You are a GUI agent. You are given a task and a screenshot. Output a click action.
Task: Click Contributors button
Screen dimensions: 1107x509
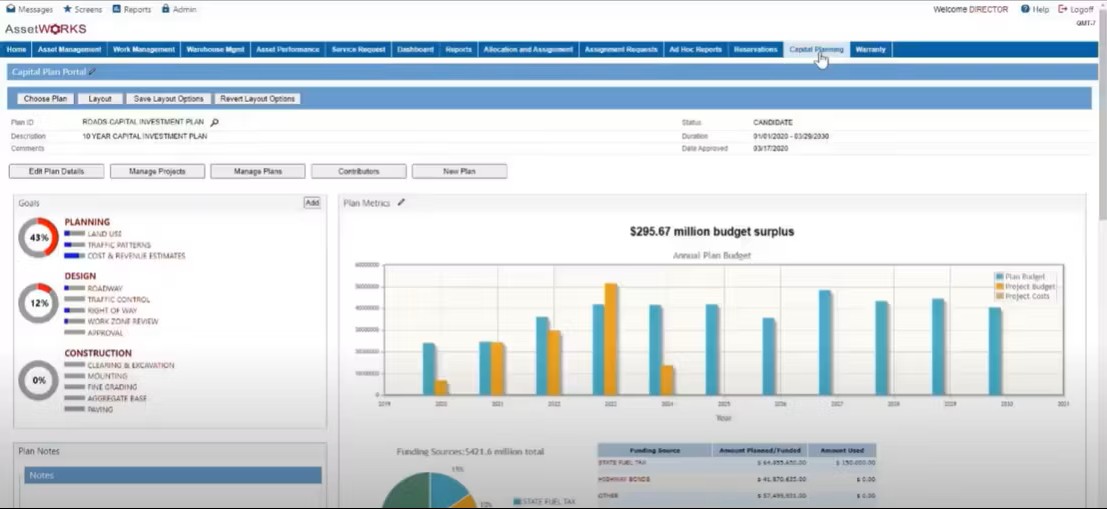pyautogui.click(x=359, y=172)
